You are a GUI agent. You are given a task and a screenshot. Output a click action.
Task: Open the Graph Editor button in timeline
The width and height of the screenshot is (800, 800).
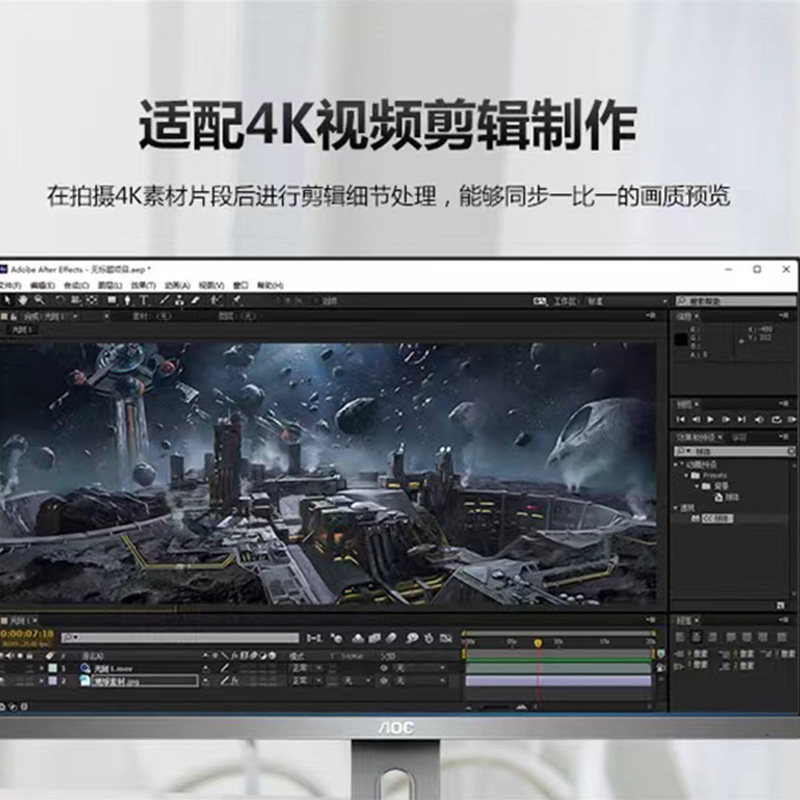pos(446,638)
